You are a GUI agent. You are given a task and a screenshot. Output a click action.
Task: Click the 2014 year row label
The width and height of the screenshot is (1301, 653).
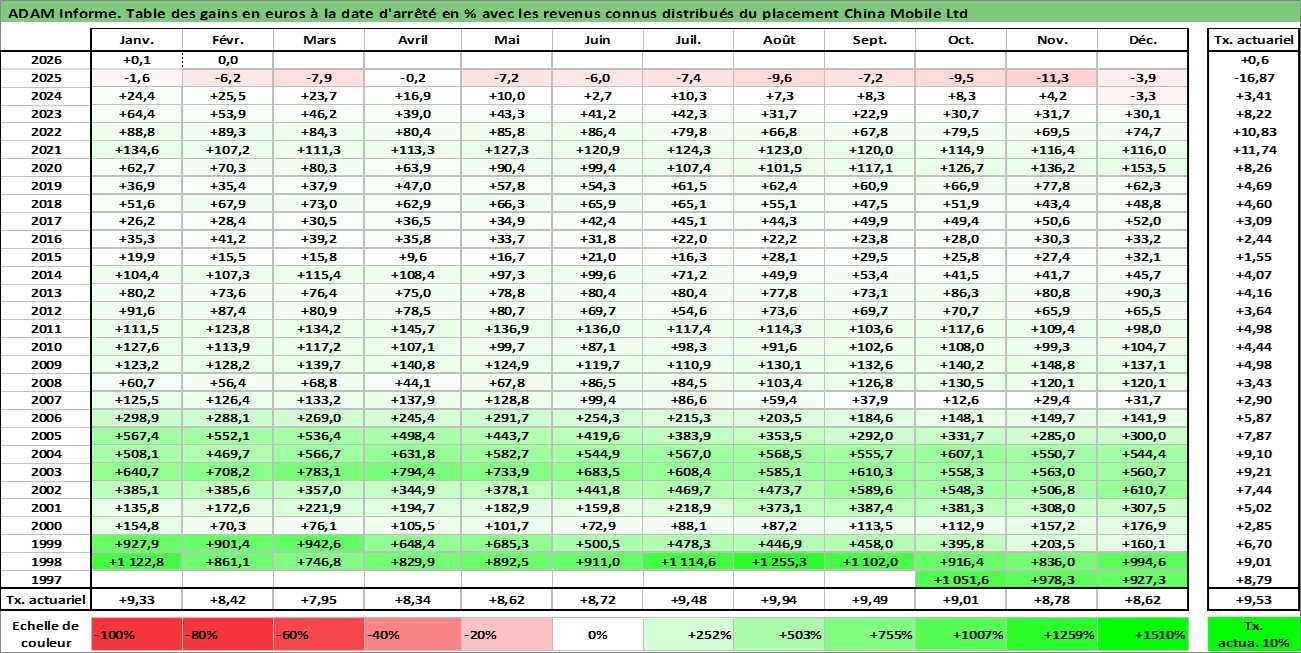click(x=45, y=275)
